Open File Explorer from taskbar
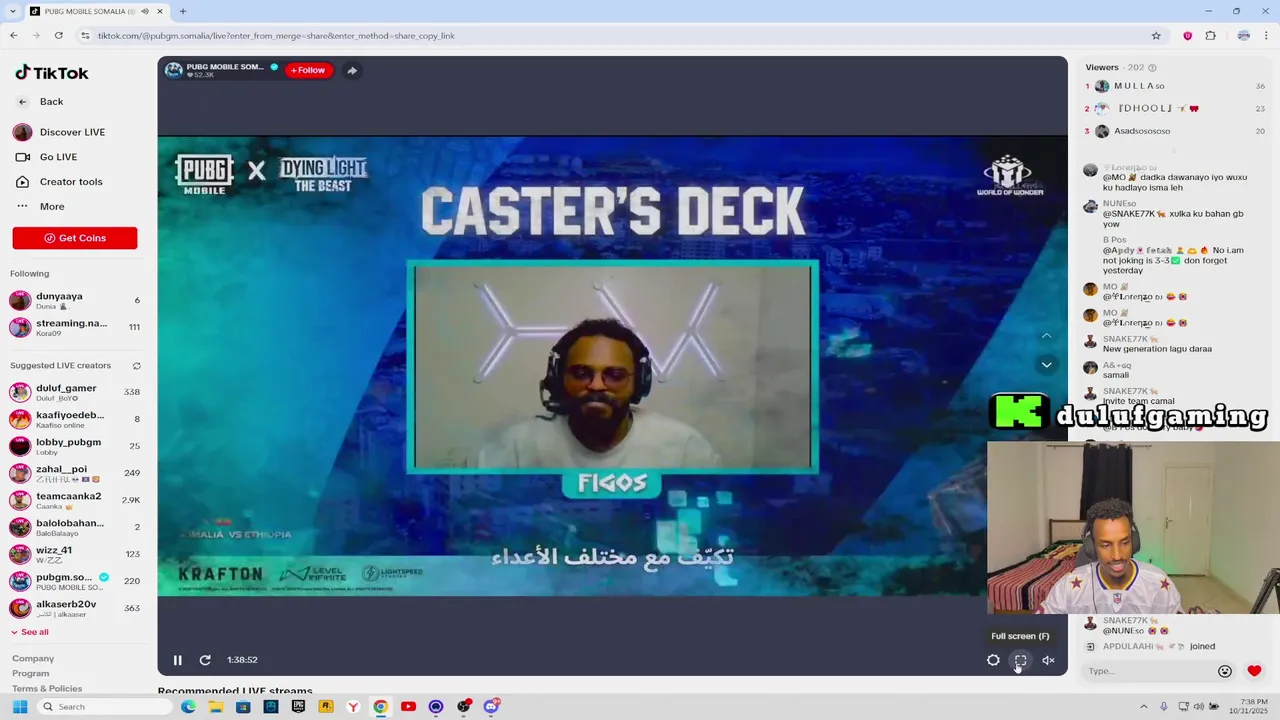Image resolution: width=1280 pixels, height=720 pixels. point(216,707)
